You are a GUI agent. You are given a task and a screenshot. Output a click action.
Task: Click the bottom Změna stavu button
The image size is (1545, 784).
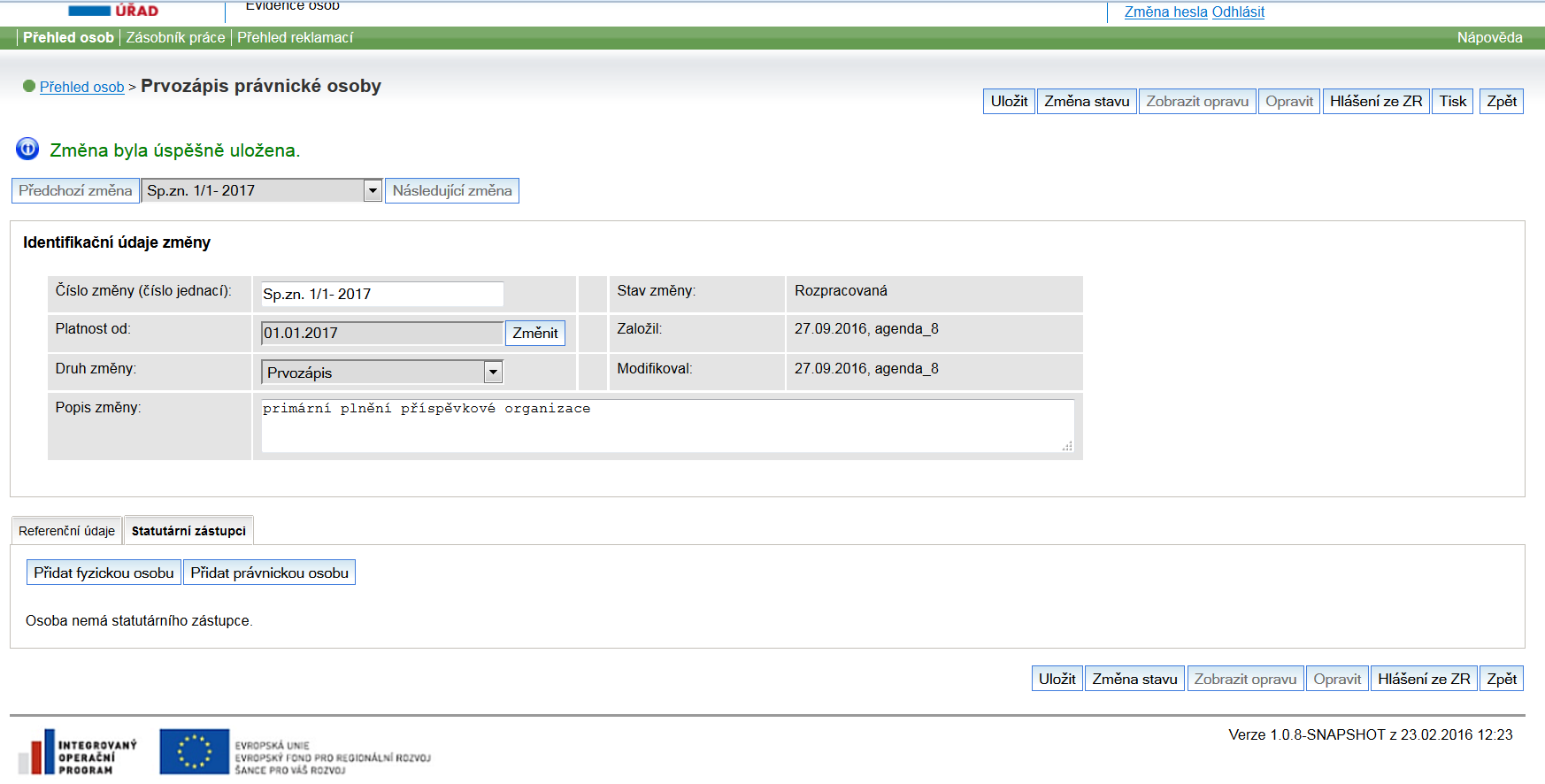1134,679
